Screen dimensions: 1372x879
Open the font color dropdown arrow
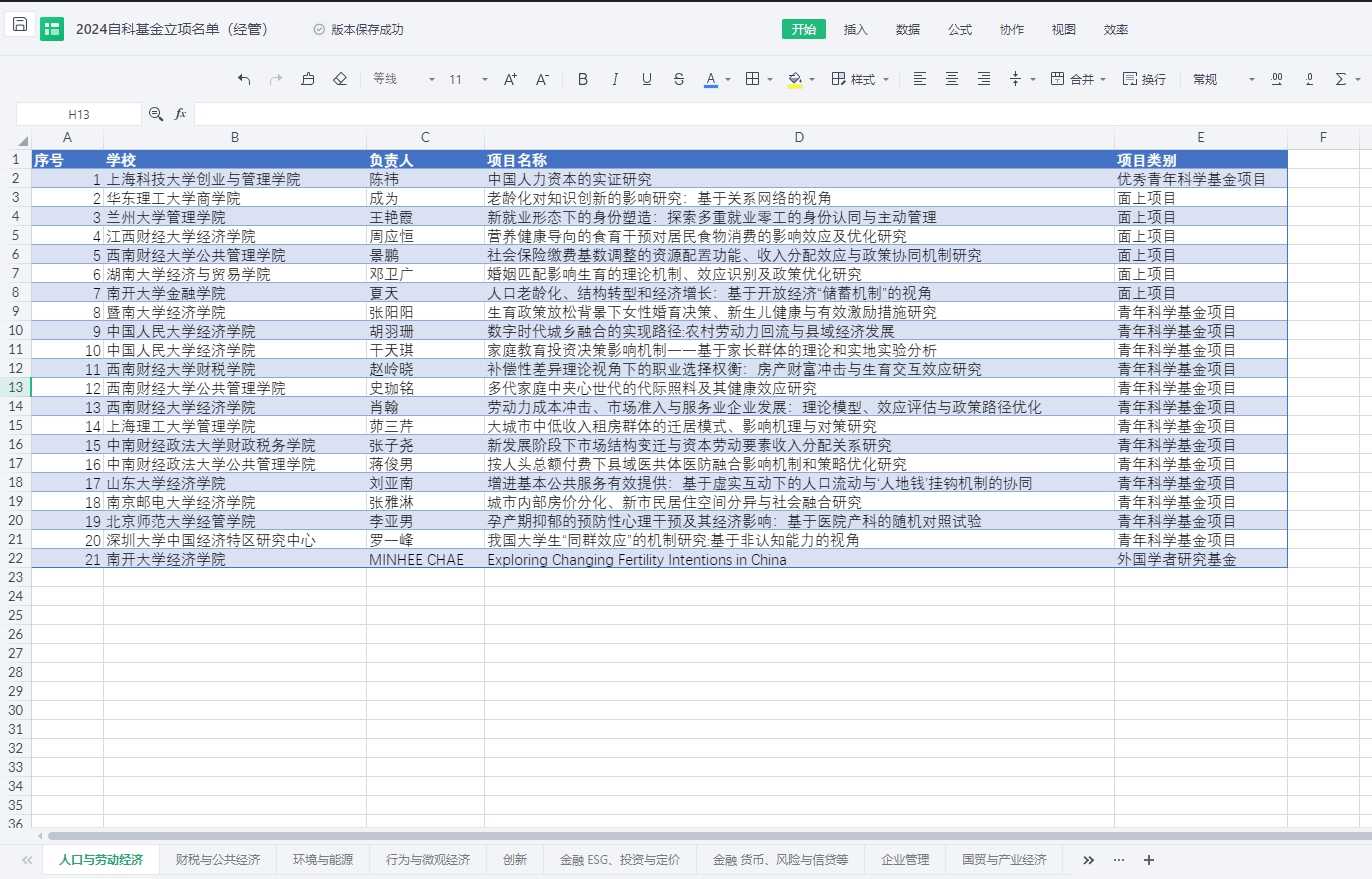(x=728, y=79)
